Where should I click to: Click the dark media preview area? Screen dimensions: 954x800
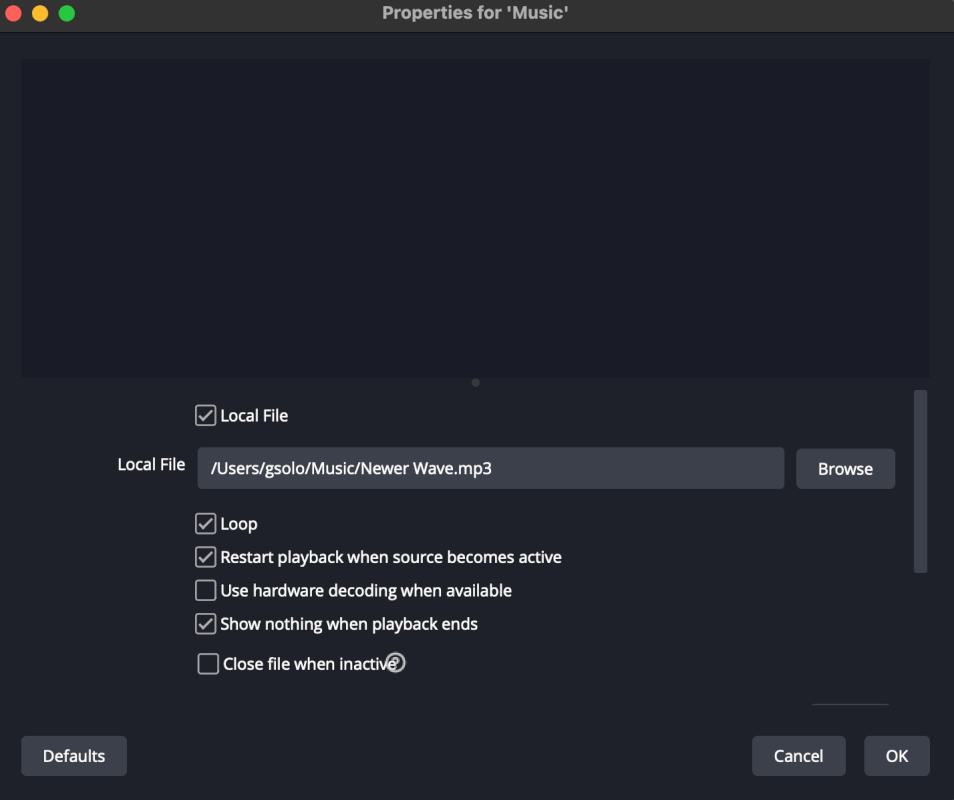(475, 218)
